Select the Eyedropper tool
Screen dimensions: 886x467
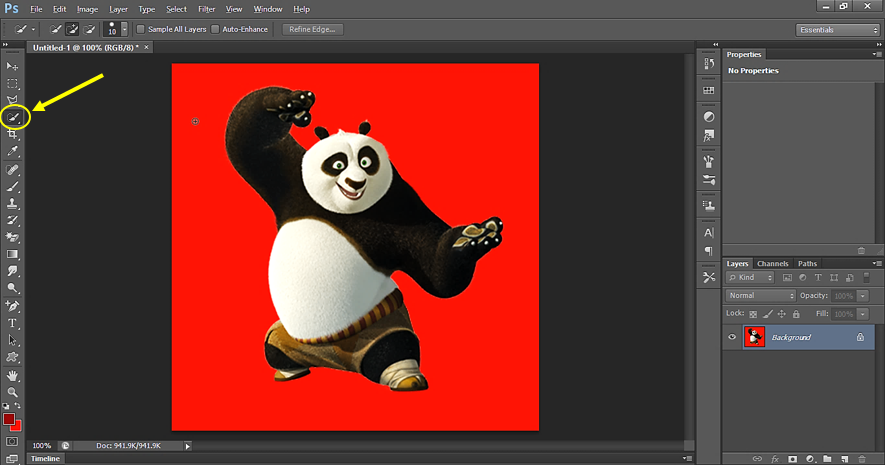coord(12,151)
